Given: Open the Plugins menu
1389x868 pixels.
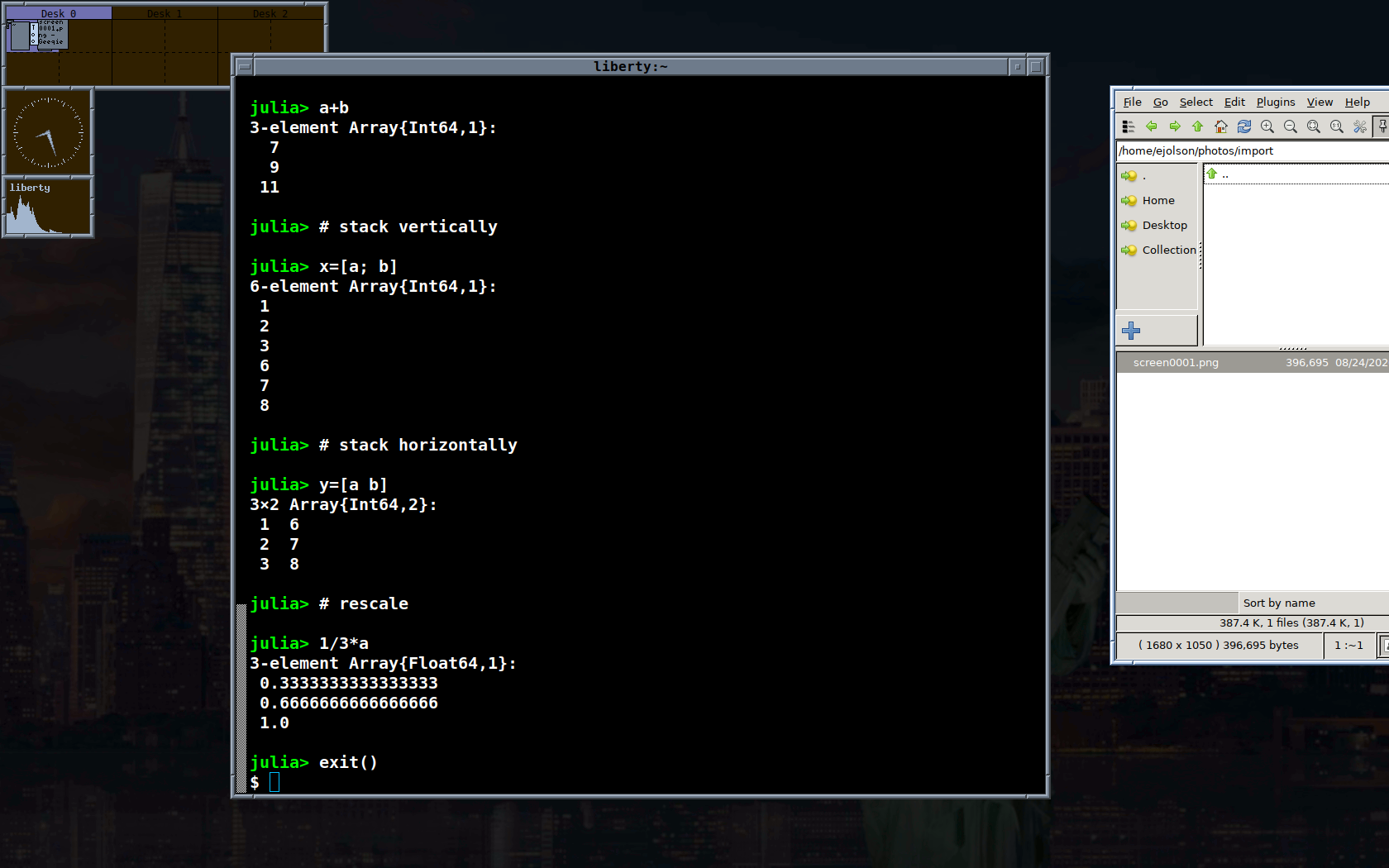Looking at the screenshot, I should 1275,102.
